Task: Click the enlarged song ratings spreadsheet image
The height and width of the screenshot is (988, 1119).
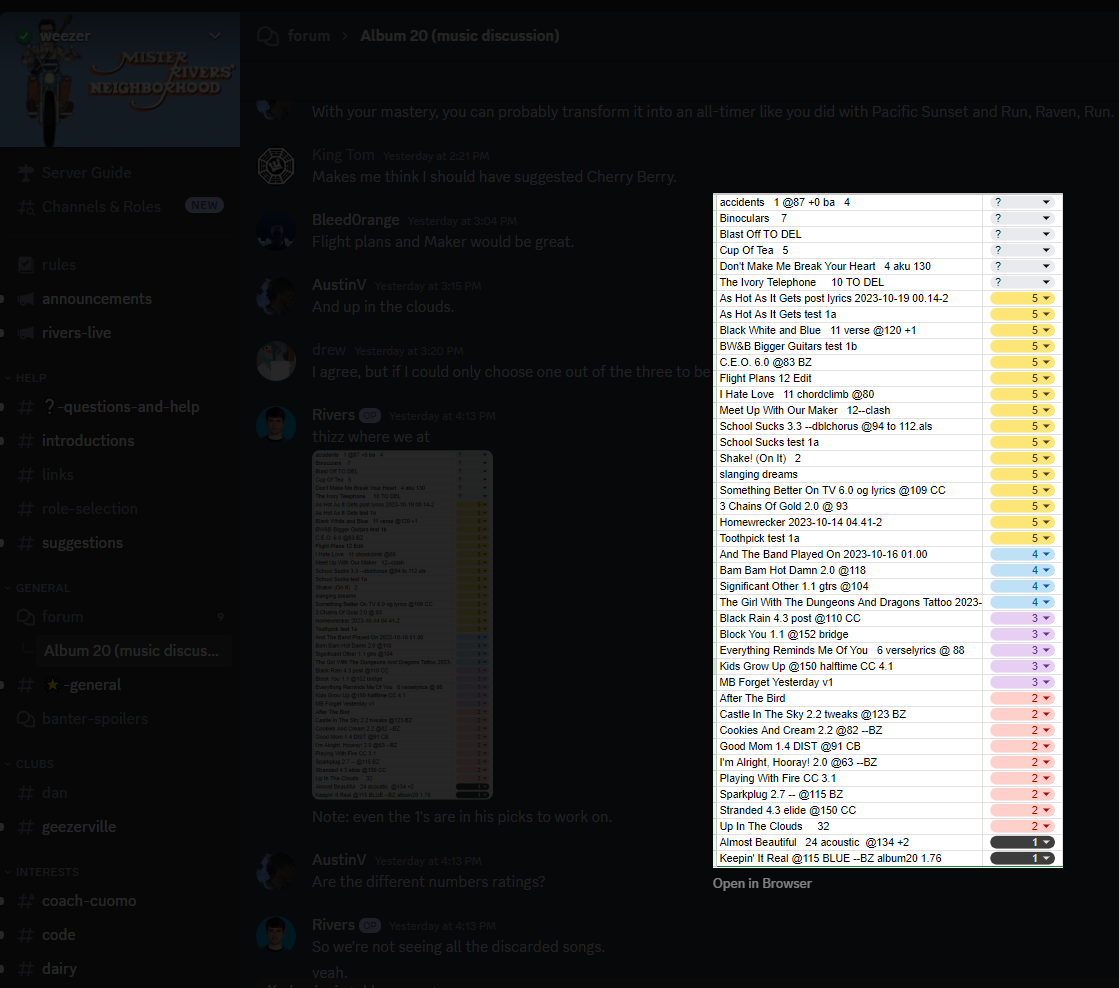Action: tap(887, 530)
